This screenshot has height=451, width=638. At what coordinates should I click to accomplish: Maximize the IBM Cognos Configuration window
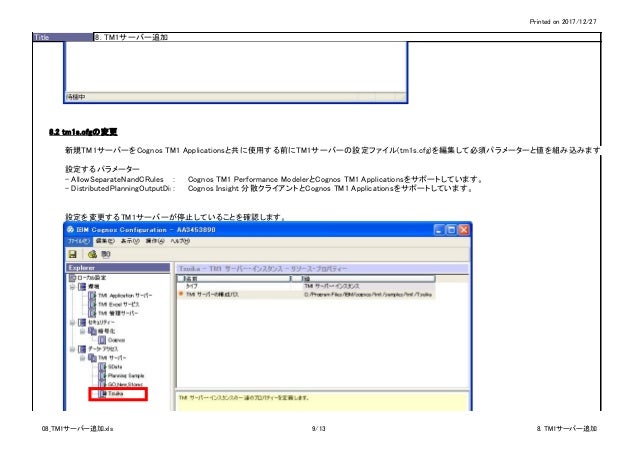451,230
